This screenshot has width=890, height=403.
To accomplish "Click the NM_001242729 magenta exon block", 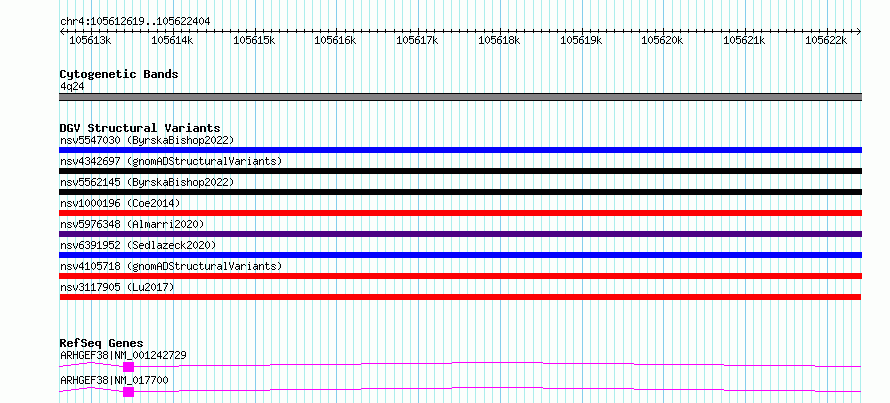I will [x=128, y=367].
